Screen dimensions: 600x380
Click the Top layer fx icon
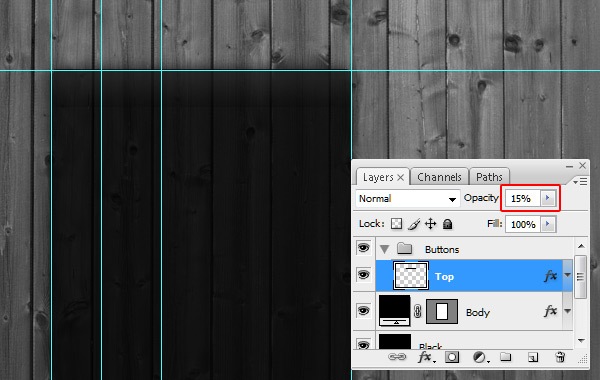pos(551,276)
